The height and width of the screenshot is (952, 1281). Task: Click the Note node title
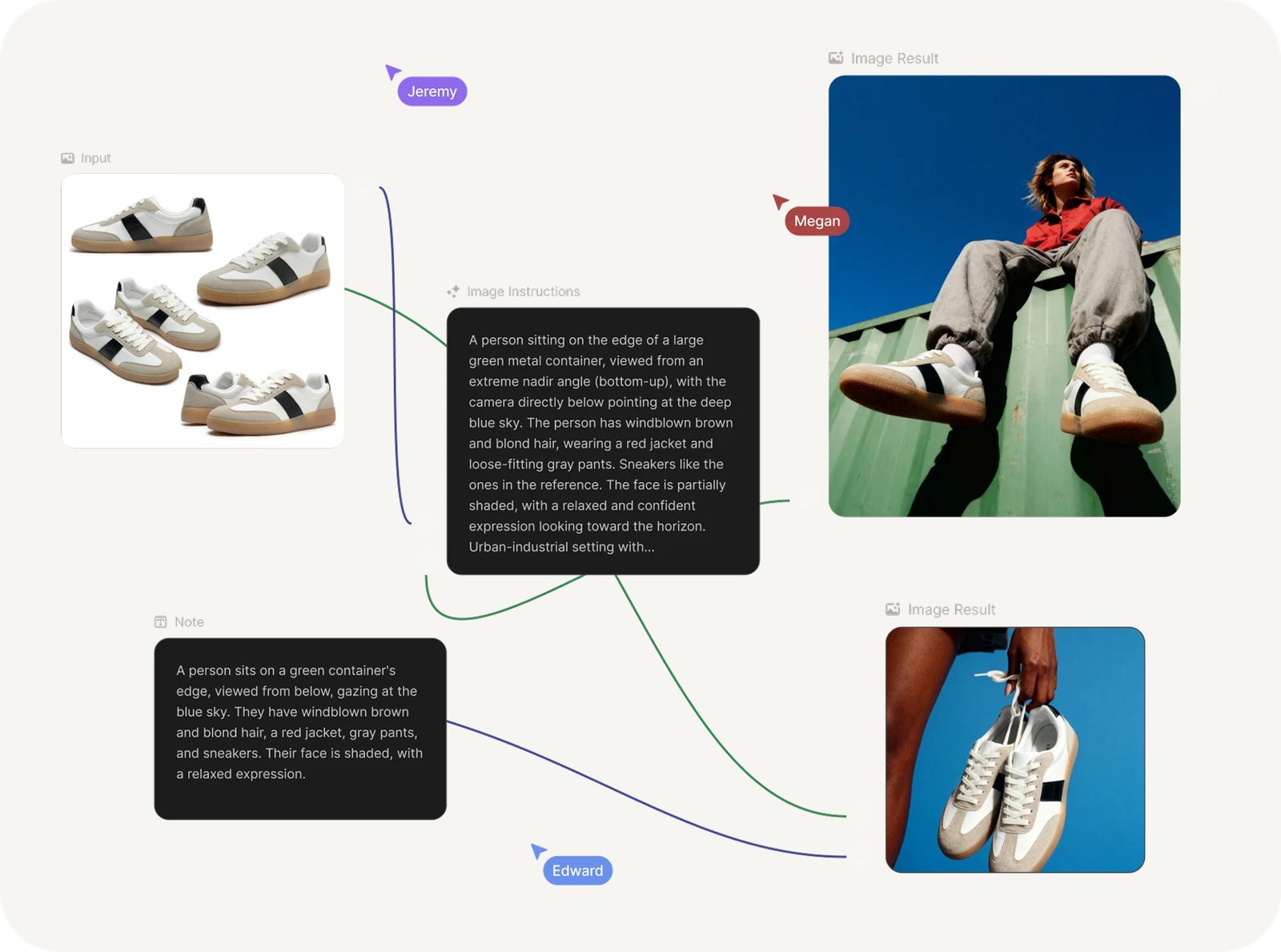point(189,622)
